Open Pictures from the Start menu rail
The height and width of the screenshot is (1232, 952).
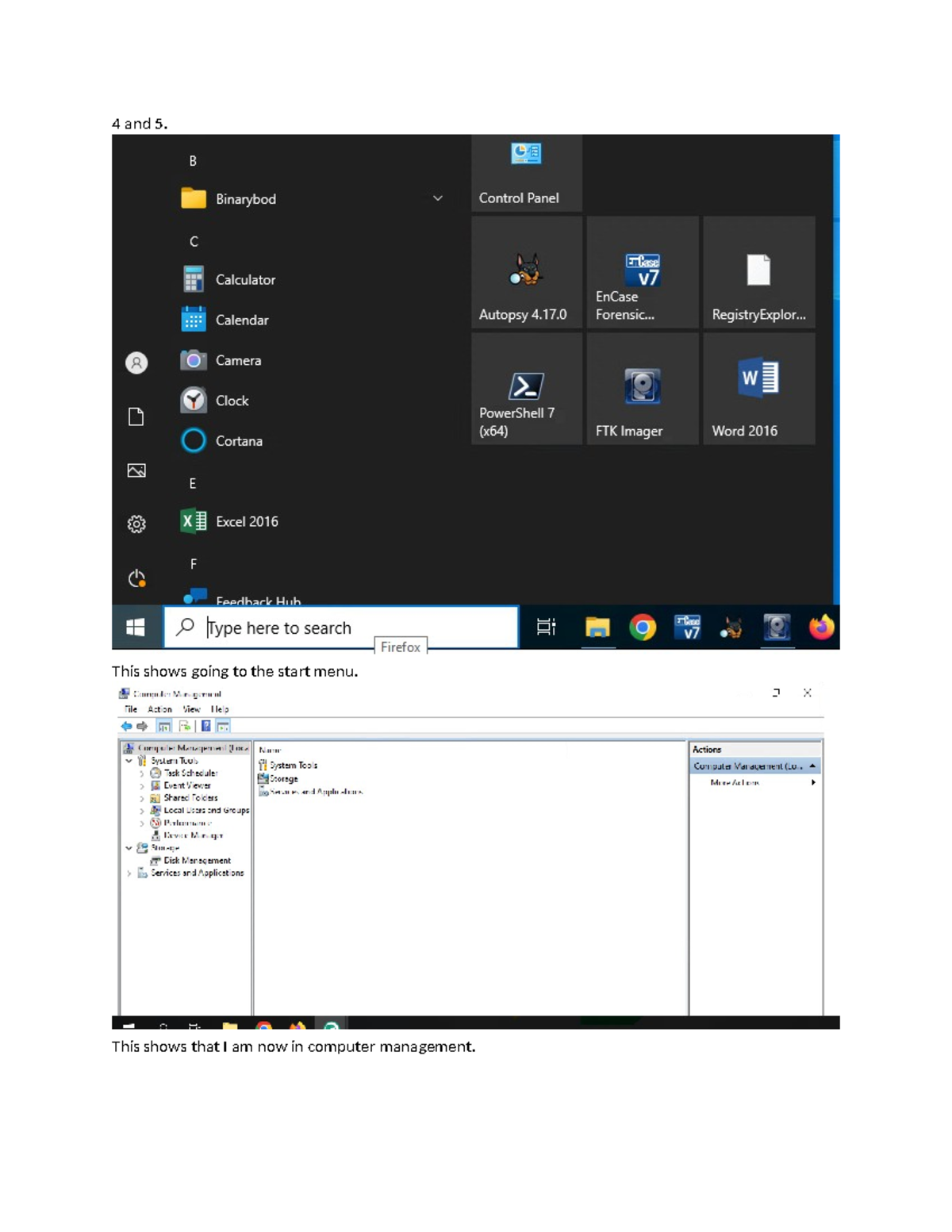coord(136,470)
